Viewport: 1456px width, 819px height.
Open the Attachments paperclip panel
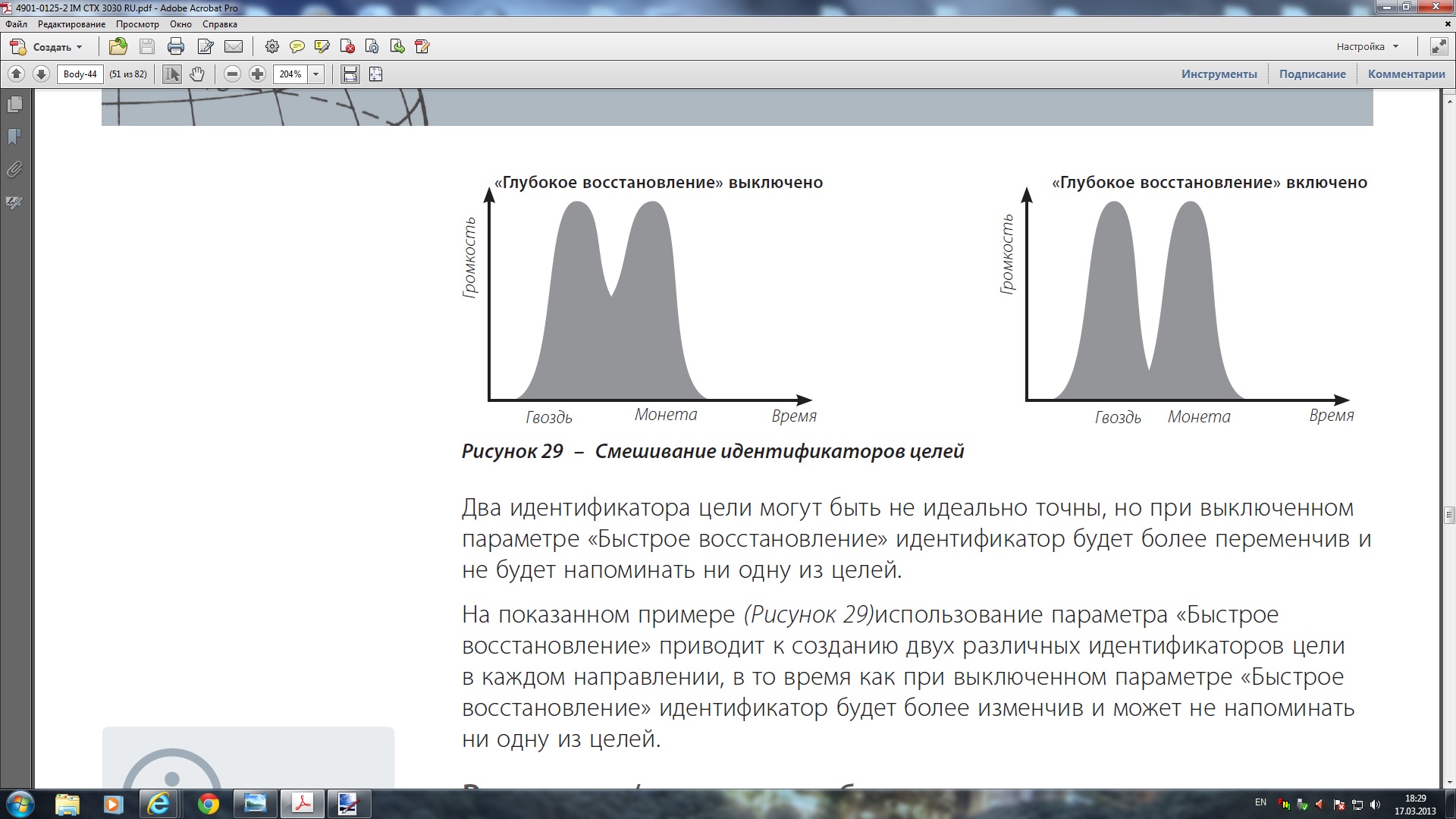click(14, 170)
